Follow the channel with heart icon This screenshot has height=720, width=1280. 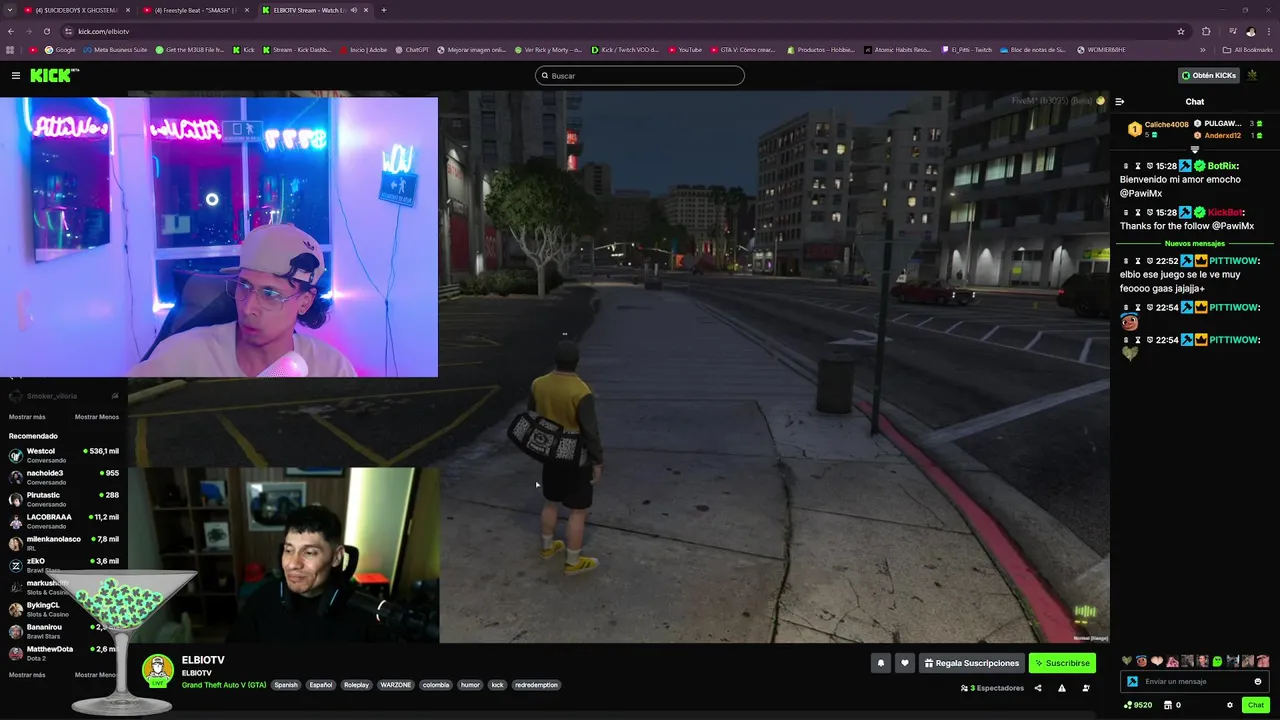point(905,663)
